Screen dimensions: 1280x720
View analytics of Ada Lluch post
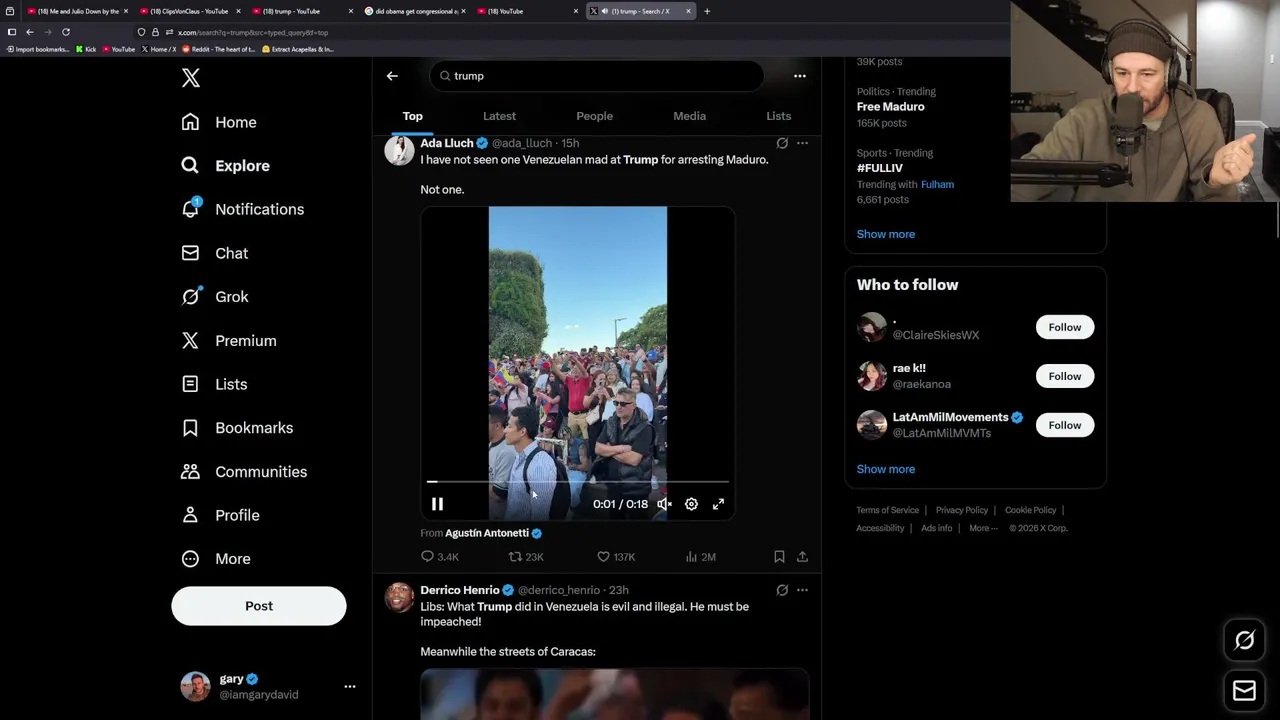point(700,557)
